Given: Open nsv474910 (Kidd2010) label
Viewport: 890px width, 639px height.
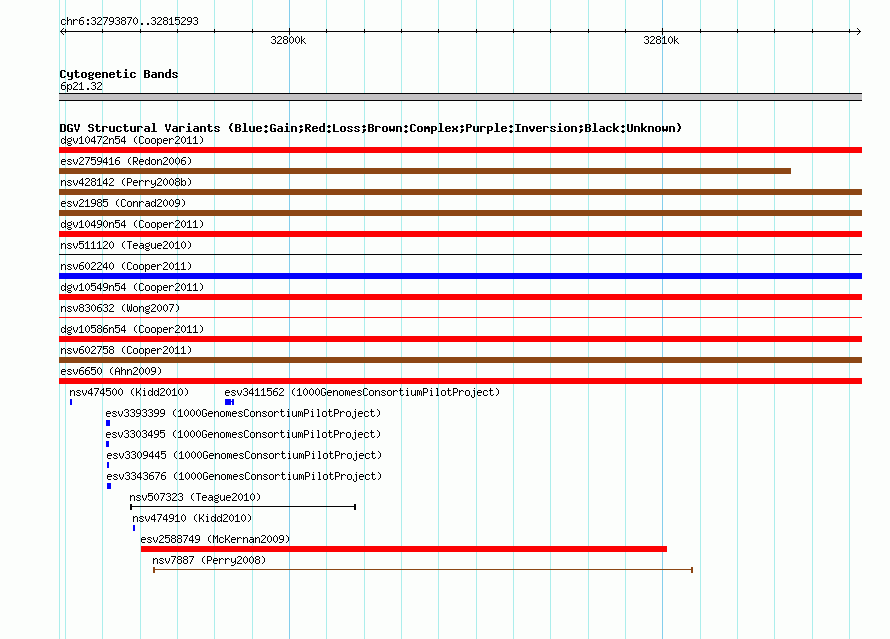Looking at the screenshot, I should tap(192, 518).
